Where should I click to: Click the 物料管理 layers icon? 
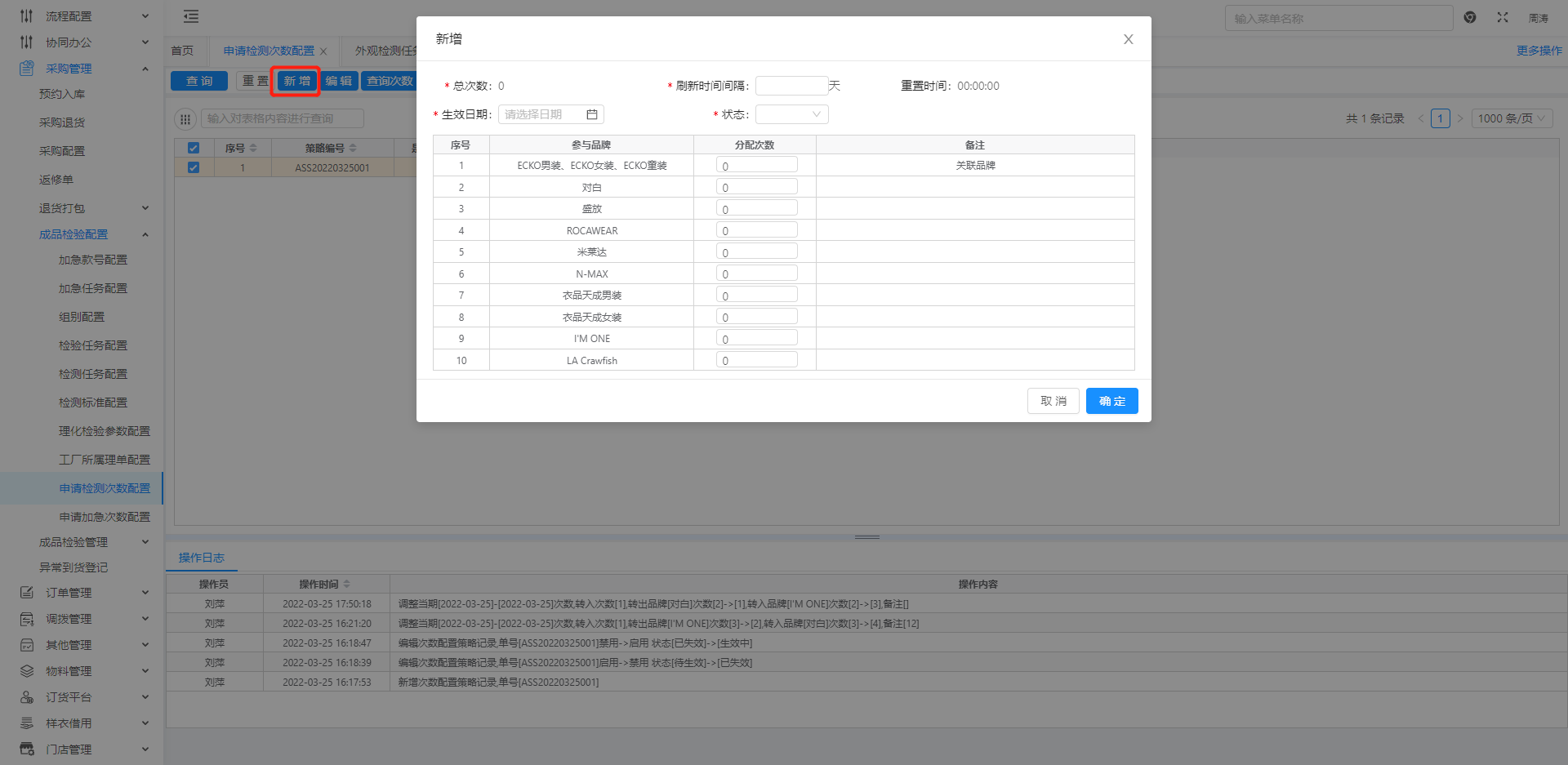pos(27,671)
